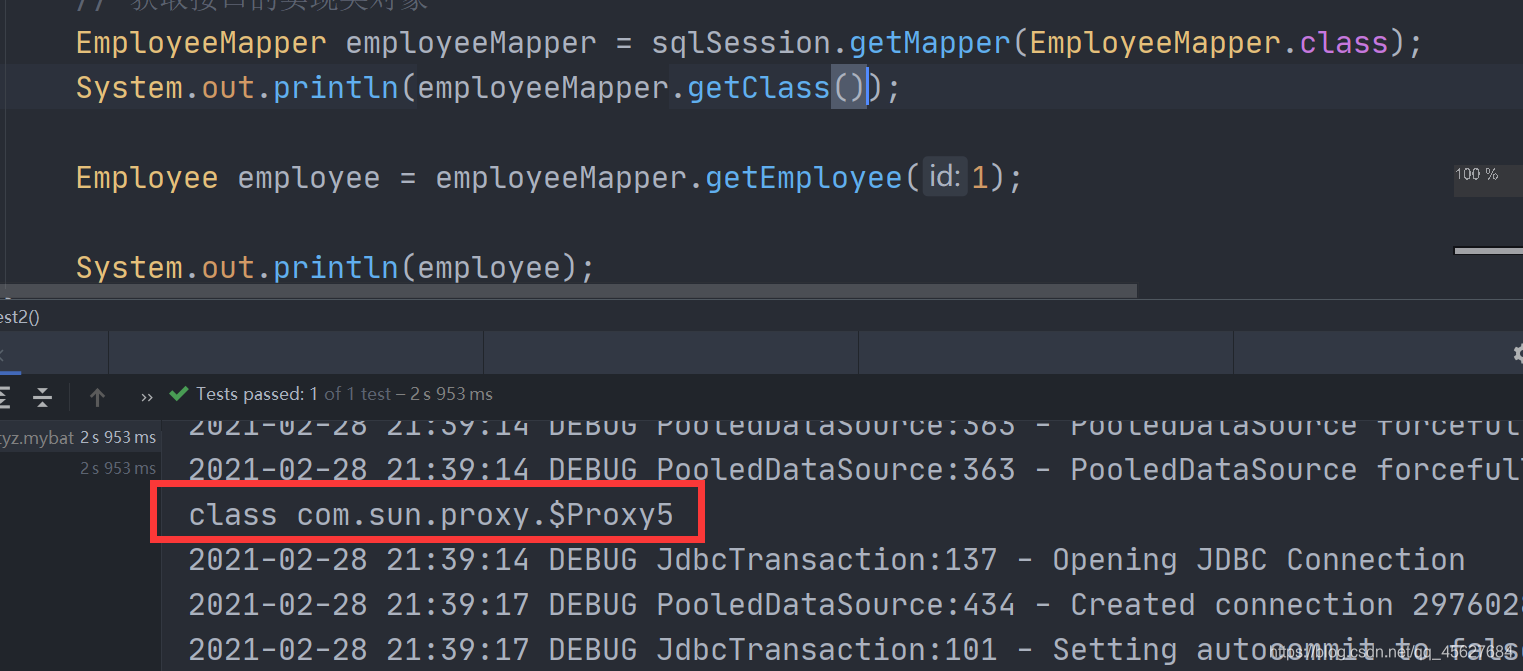The height and width of the screenshot is (671, 1523).
Task: Click the EmployeeMapper.class argument
Action: pyautogui.click(x=1209, y=43)
